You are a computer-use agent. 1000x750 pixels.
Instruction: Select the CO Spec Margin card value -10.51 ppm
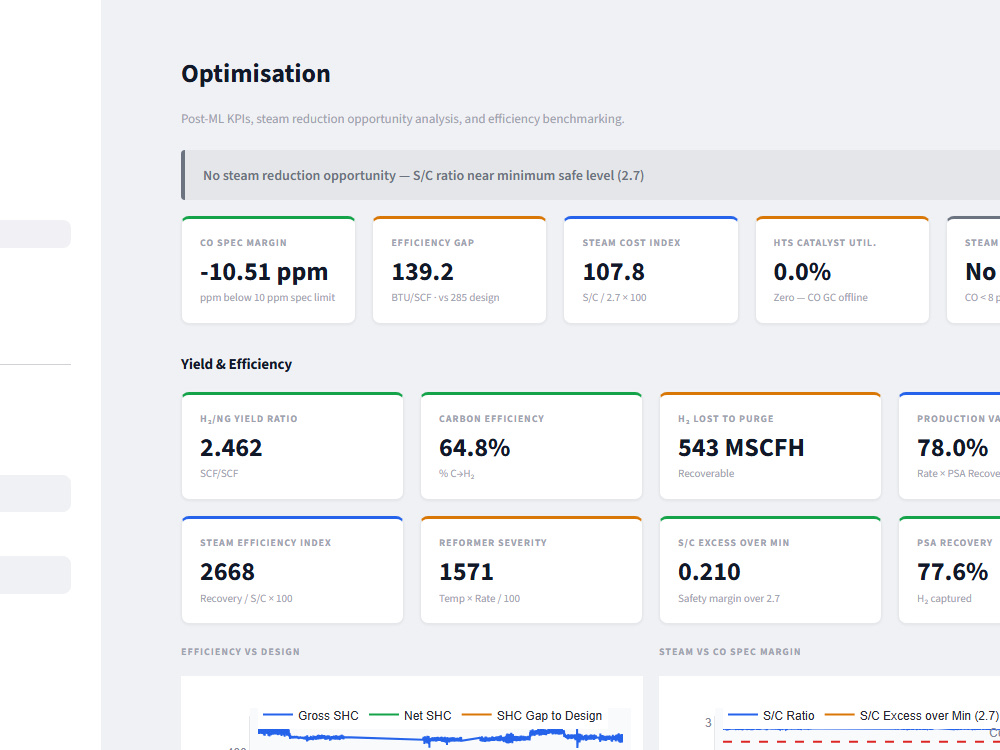click(264, 272)
